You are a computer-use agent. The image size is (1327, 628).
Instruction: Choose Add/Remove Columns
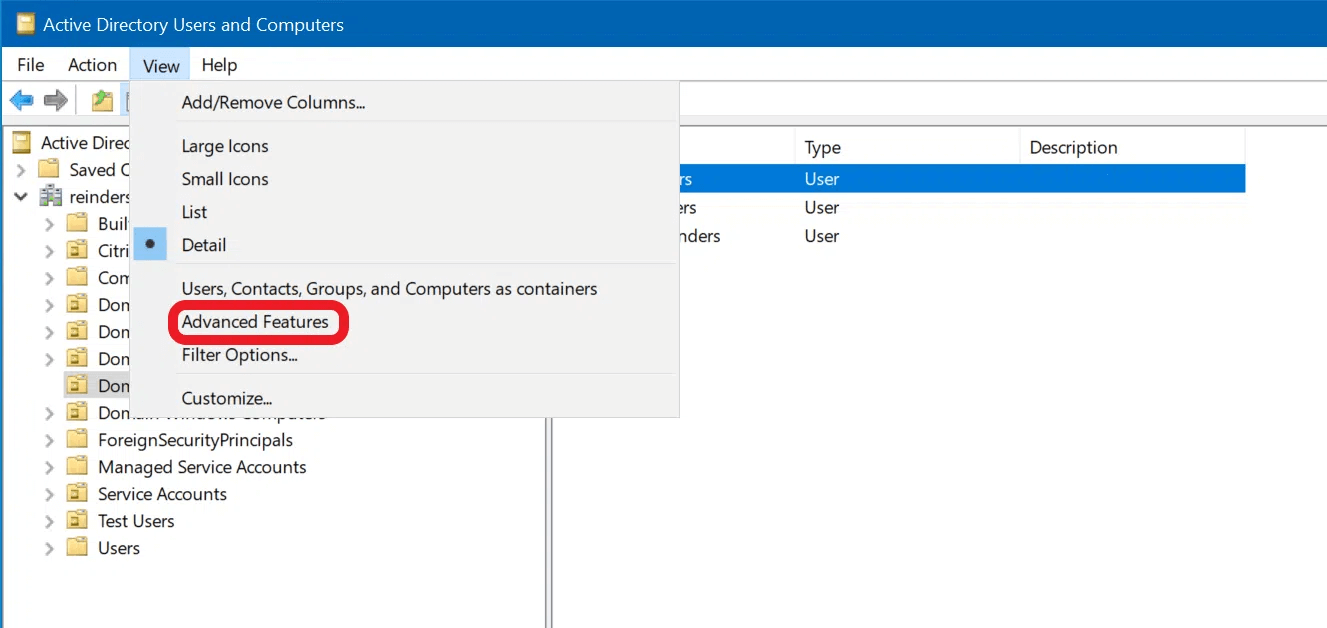pos(271,102)
